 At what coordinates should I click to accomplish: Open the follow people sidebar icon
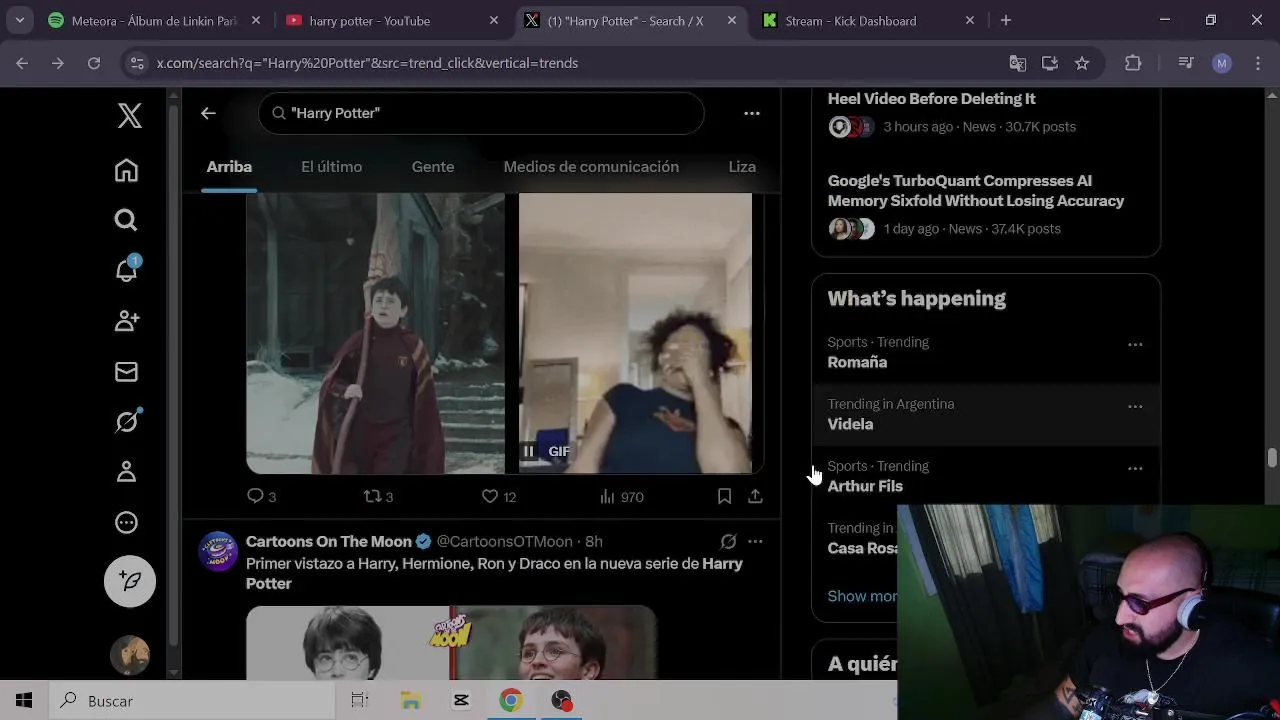coord(126,321)
